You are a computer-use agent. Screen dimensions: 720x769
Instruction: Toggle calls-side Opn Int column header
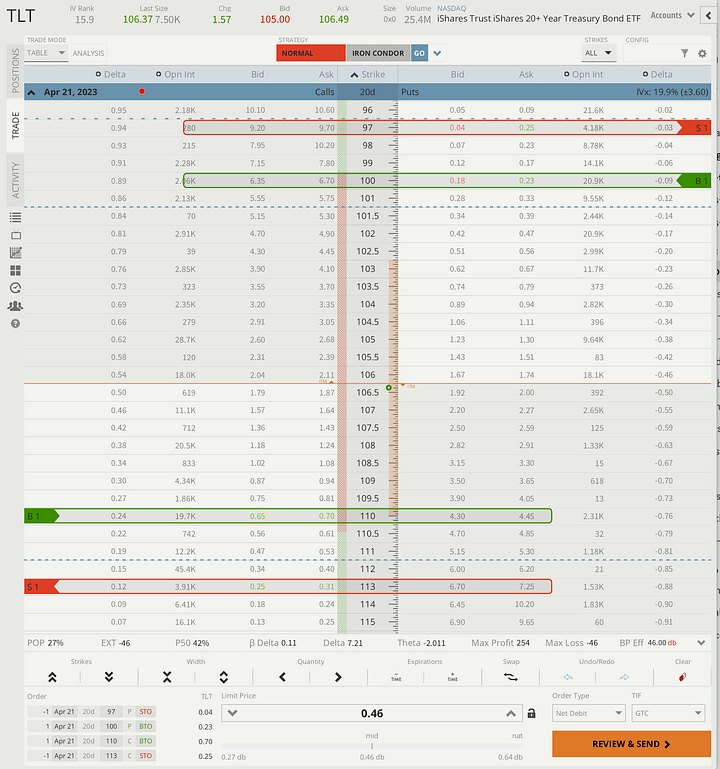tap(175, 74)
